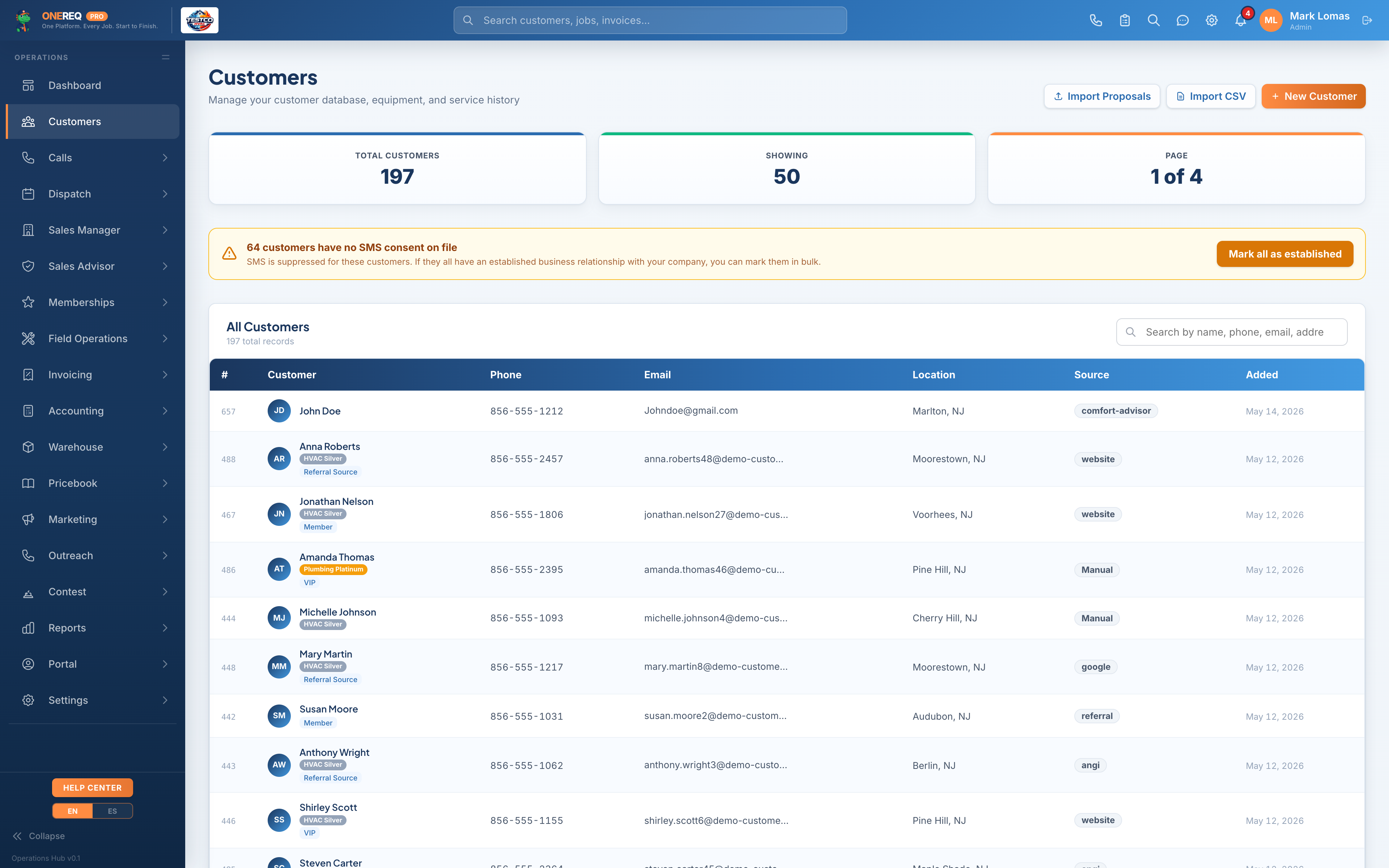Viewport: 1389px width, 868px height.
Task: Click Mark all as established
Action: pyautogui.click(x=1284, y=254)
